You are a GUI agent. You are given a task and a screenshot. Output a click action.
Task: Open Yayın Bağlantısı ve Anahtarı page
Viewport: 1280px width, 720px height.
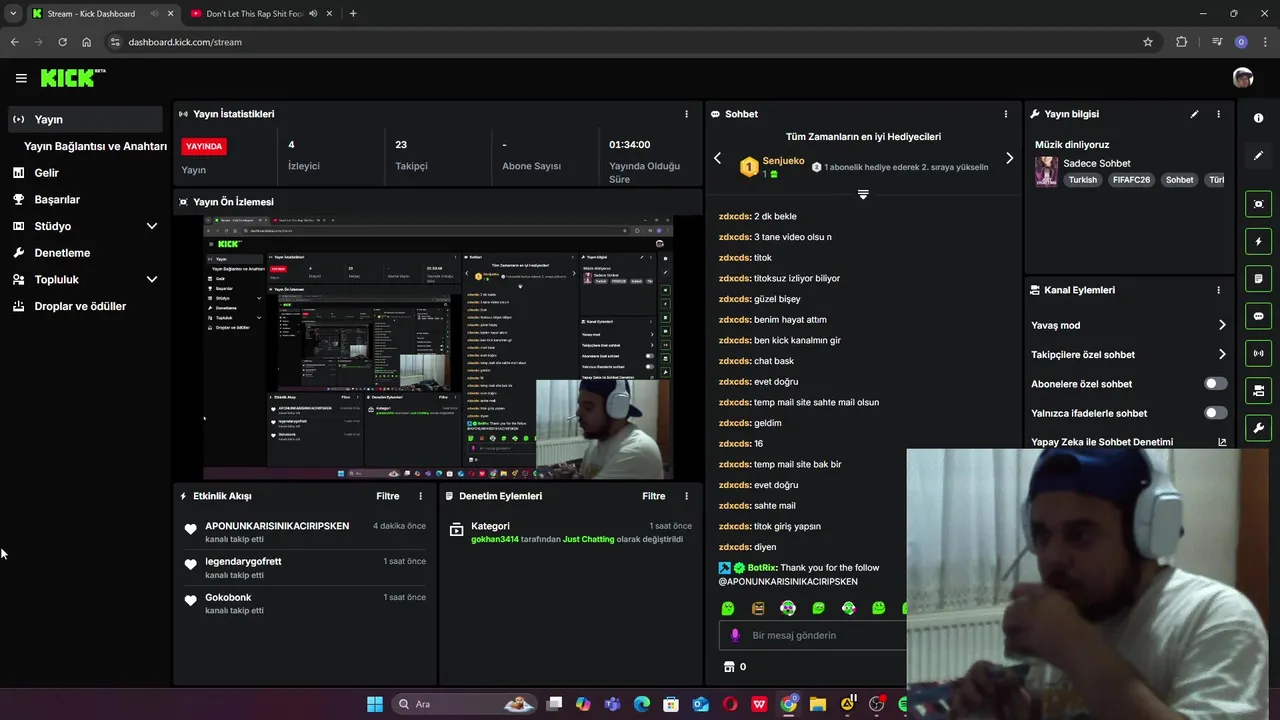coord(95,146)
